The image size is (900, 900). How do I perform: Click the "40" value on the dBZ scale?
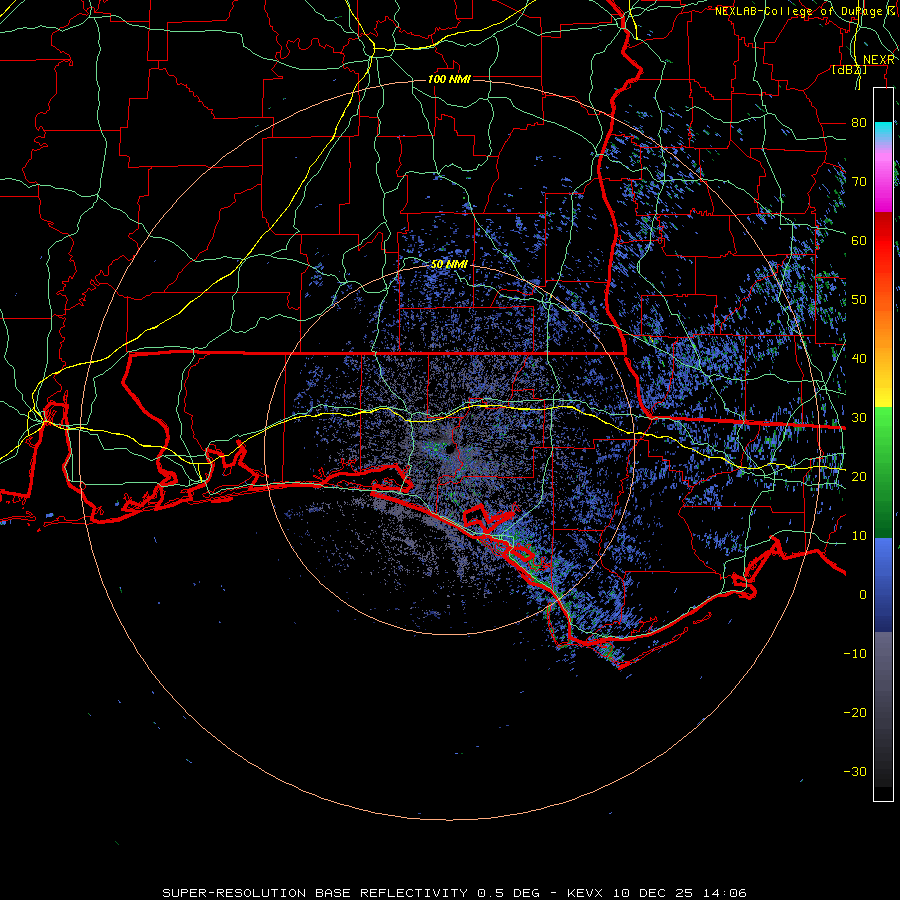click(x=859, y=359)
